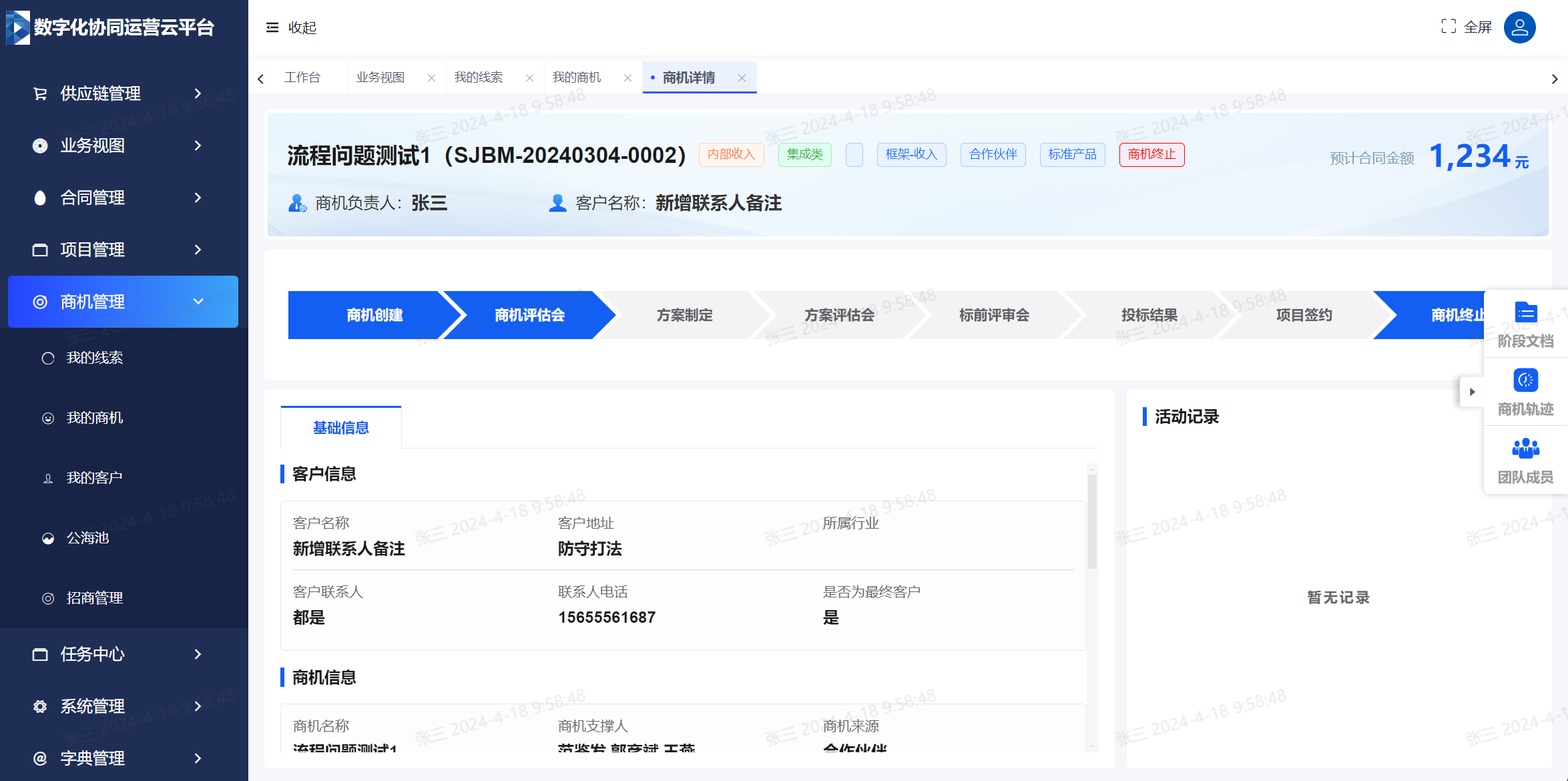The image size is (1568, 781).
Task: Close the 我的商机 tab
Action: pos(627,78)
